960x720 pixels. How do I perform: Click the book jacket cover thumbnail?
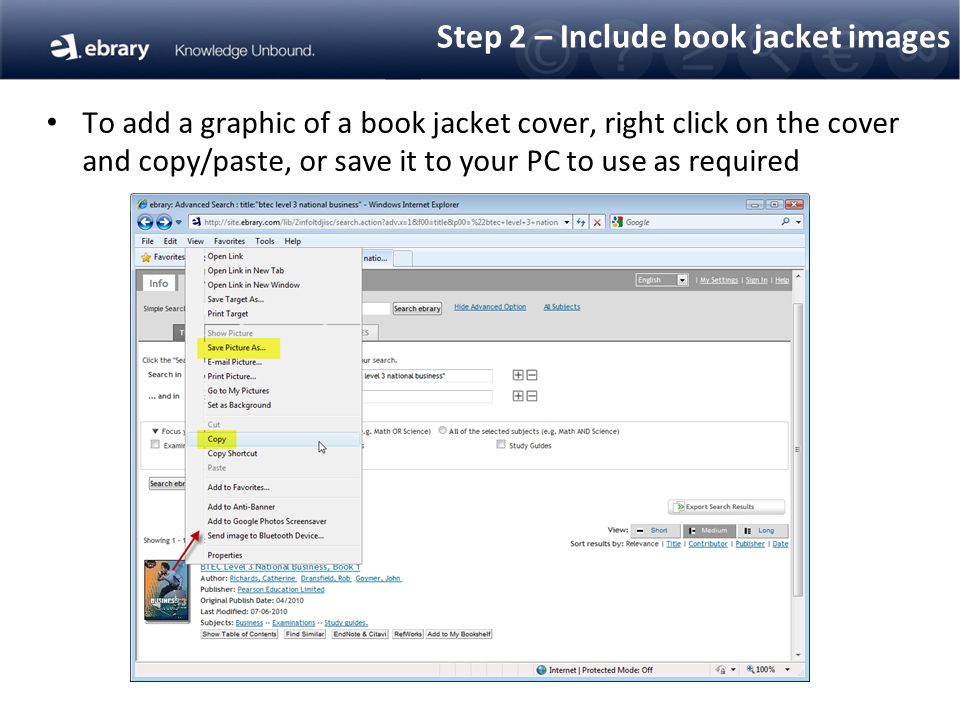tap(167, 591)
